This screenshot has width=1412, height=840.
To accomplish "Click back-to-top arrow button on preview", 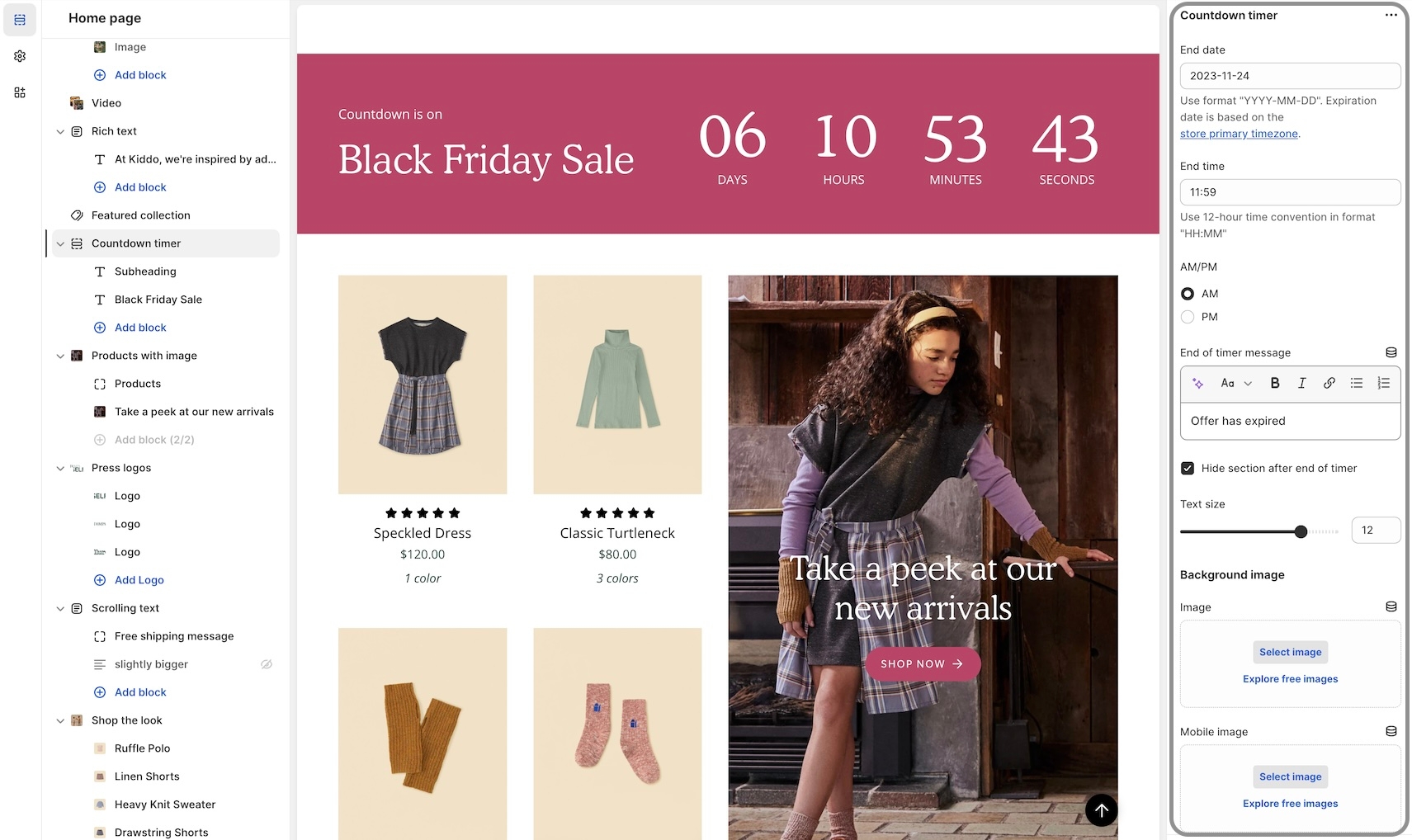I will (x=1102, y=810).
